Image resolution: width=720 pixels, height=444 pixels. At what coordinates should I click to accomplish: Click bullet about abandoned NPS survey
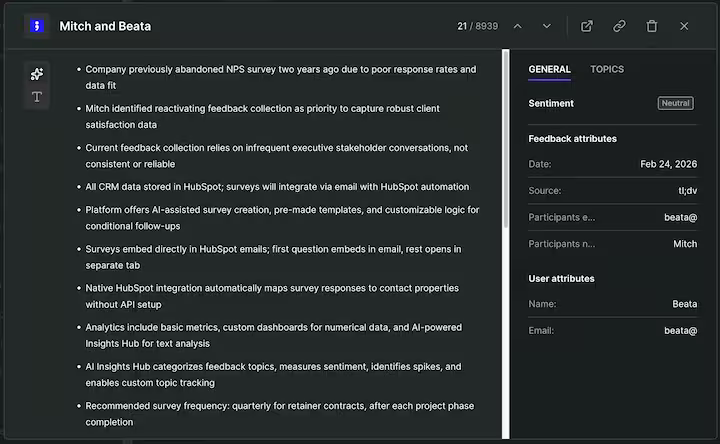(x=281, y=77)
